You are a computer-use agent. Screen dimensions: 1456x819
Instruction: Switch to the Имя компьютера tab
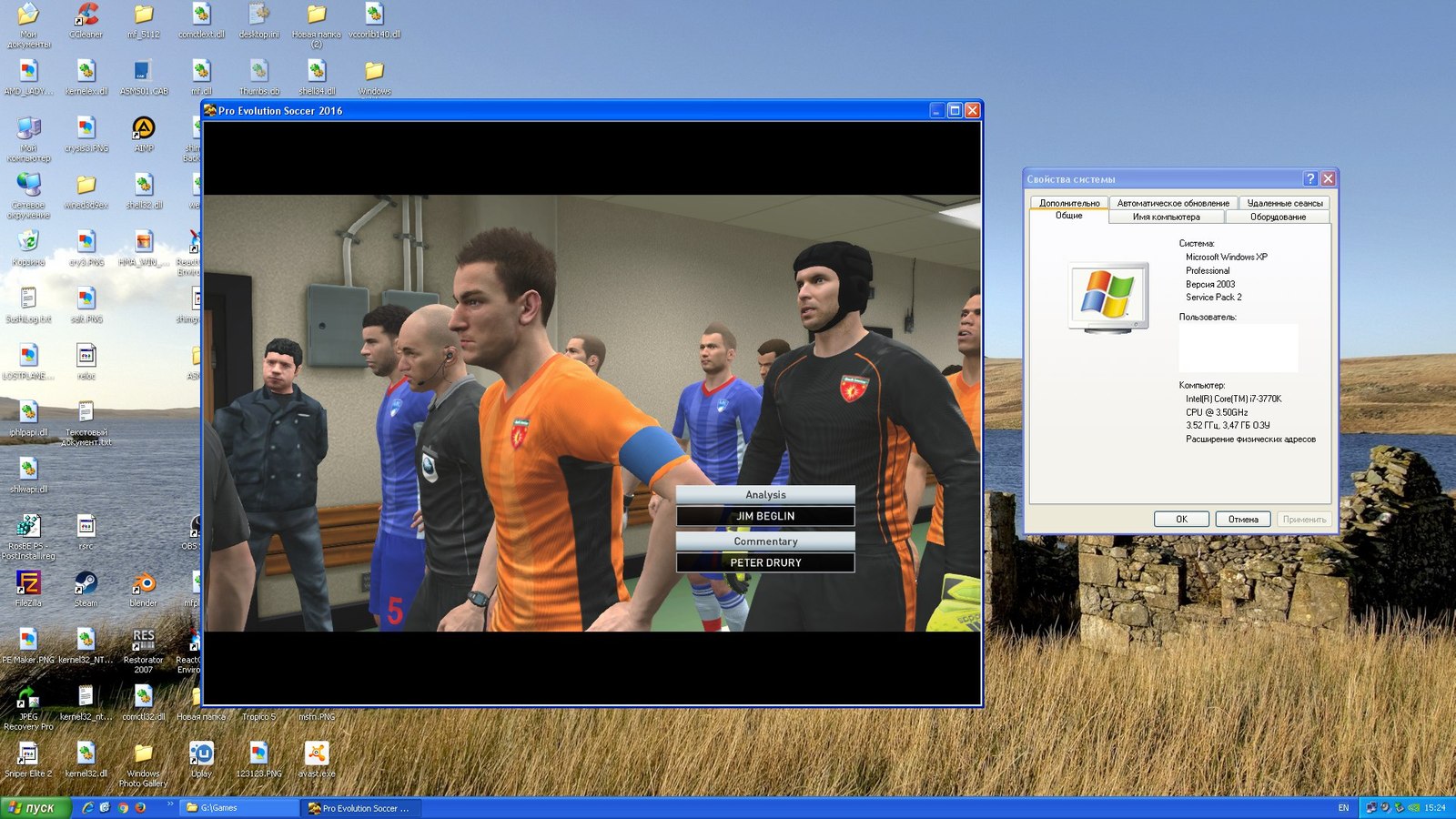[1166, 217]
